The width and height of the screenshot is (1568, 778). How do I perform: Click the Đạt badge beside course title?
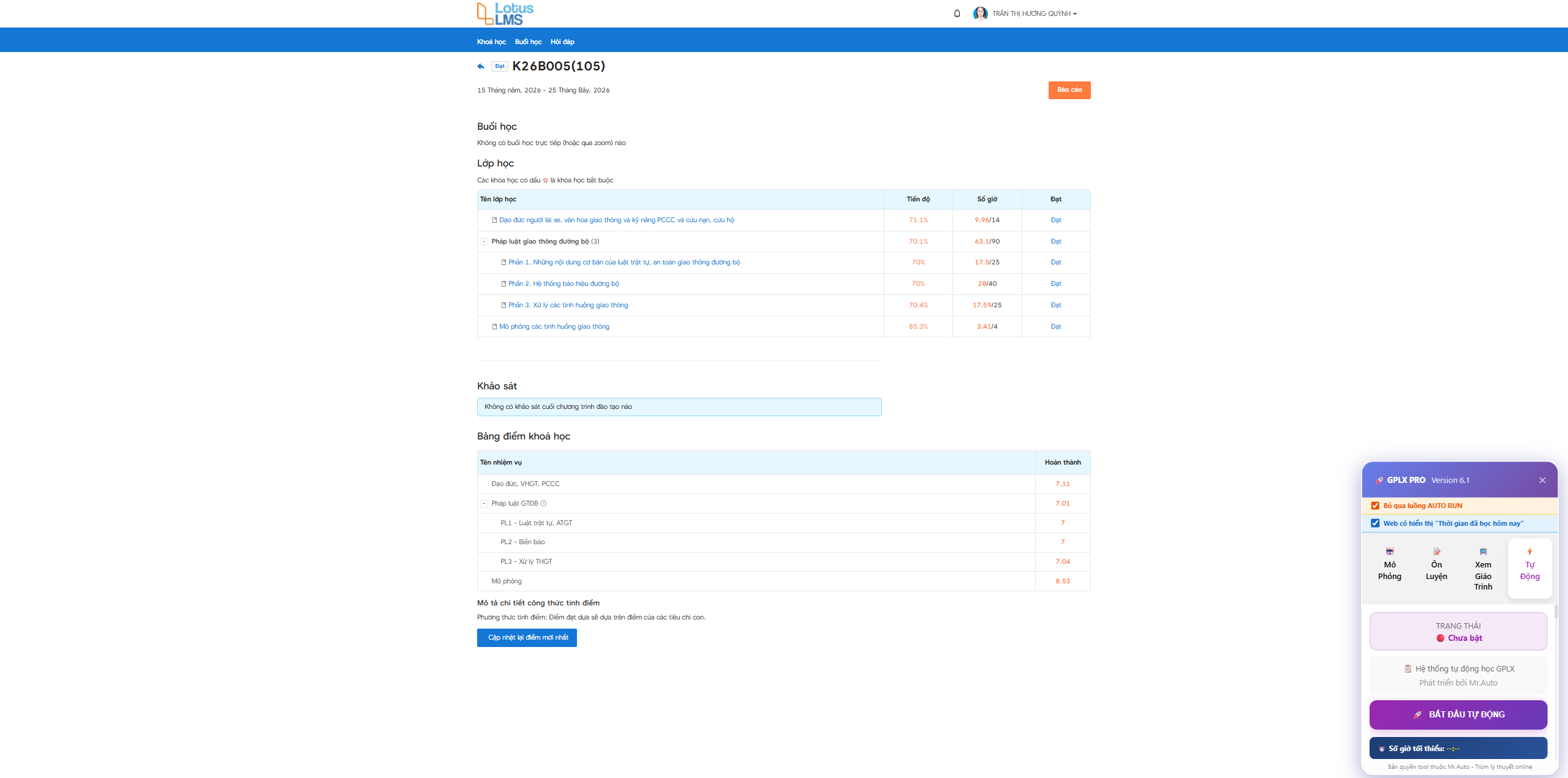(x=500, y=66)
